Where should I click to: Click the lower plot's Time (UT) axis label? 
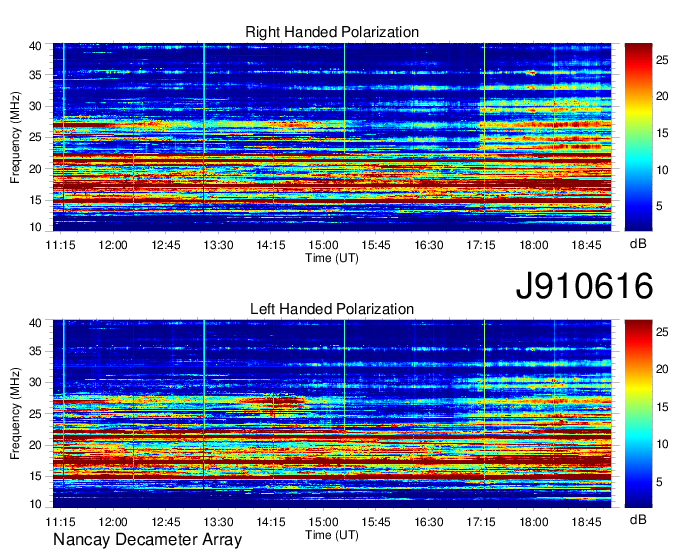point(332,535)
